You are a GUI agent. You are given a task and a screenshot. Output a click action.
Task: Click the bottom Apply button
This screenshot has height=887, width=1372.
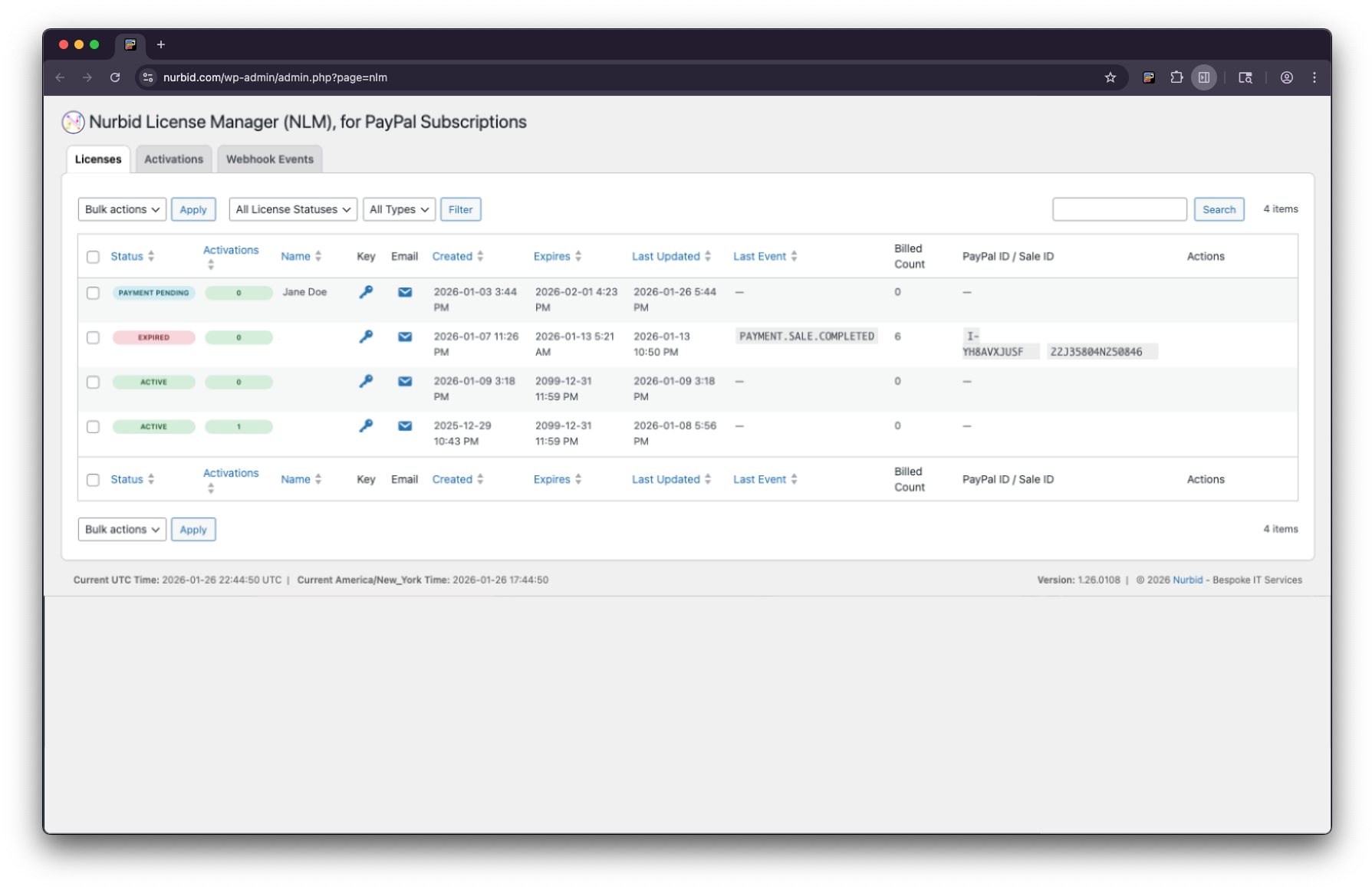[193, 529]
